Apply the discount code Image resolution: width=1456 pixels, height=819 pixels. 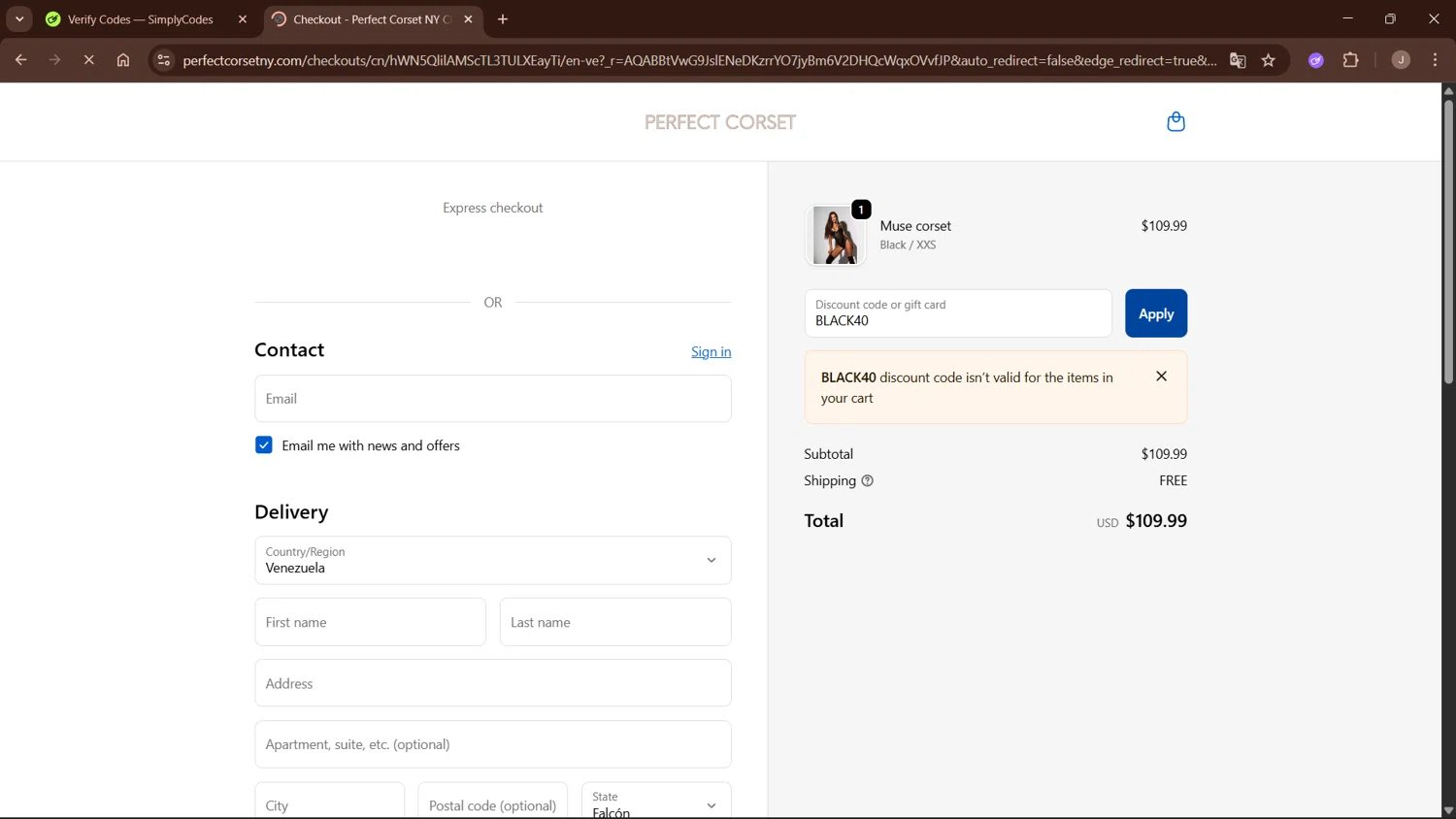(1156, 313)
